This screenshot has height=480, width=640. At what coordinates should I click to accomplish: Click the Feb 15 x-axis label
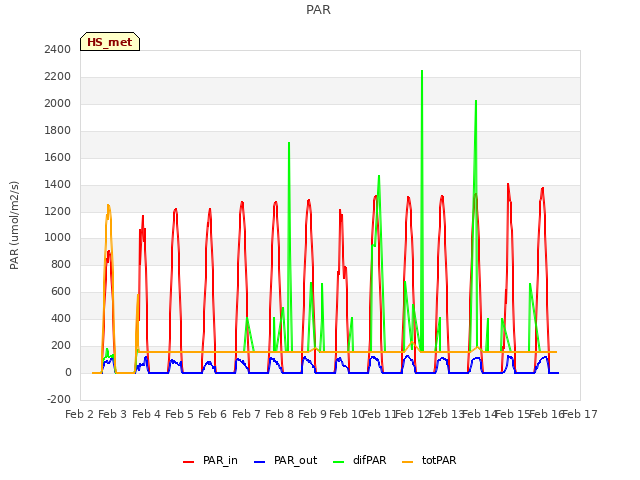coord(513,414)
